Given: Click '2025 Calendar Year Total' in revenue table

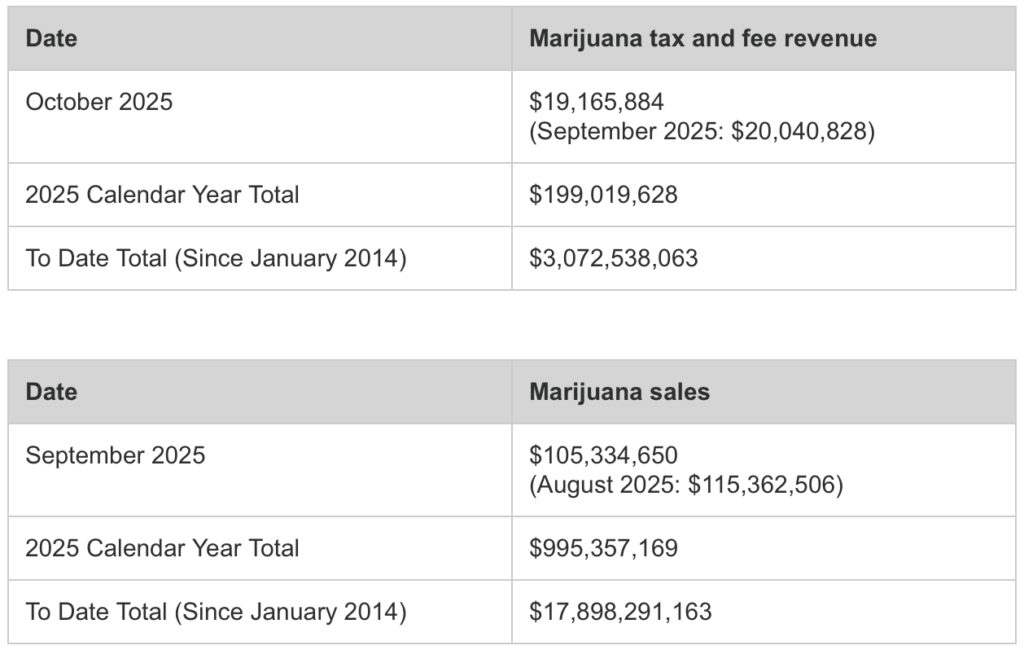Looking at the screenshot, I should pyautogui.click(x=162, y=195).
